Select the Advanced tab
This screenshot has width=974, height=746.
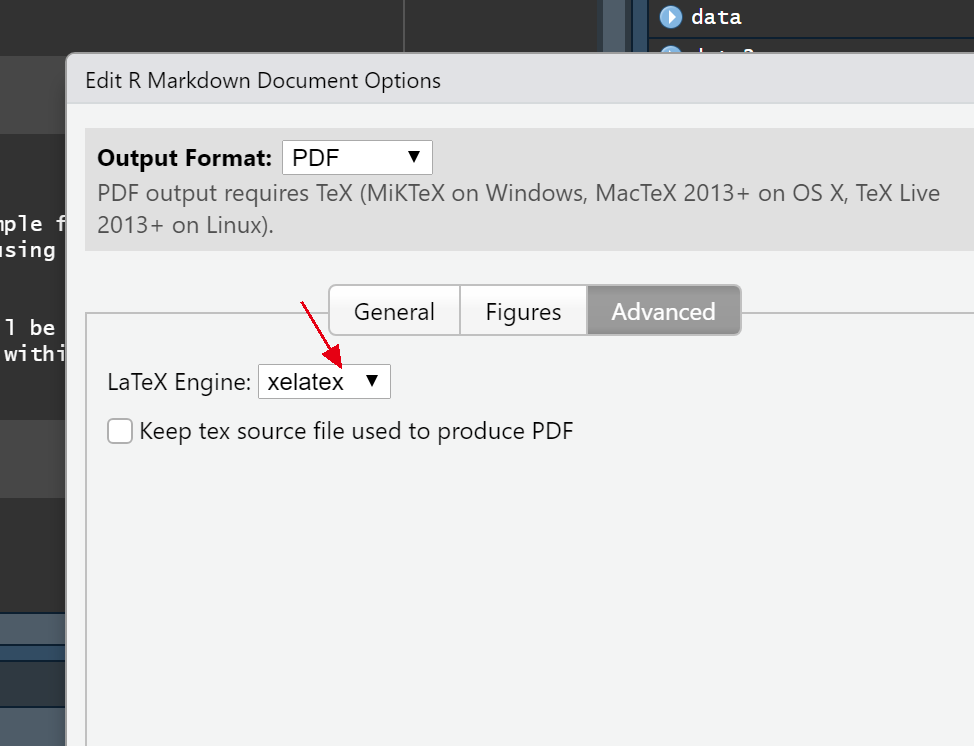click(x=663, y=311)
